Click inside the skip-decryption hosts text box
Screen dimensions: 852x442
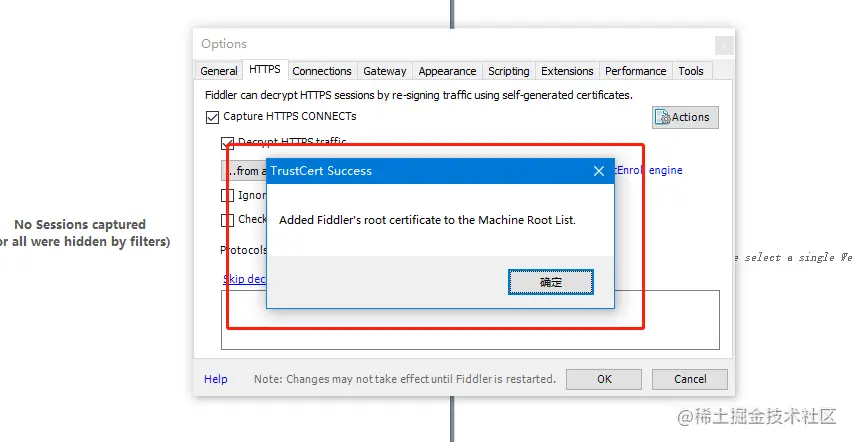click(470, 320)
